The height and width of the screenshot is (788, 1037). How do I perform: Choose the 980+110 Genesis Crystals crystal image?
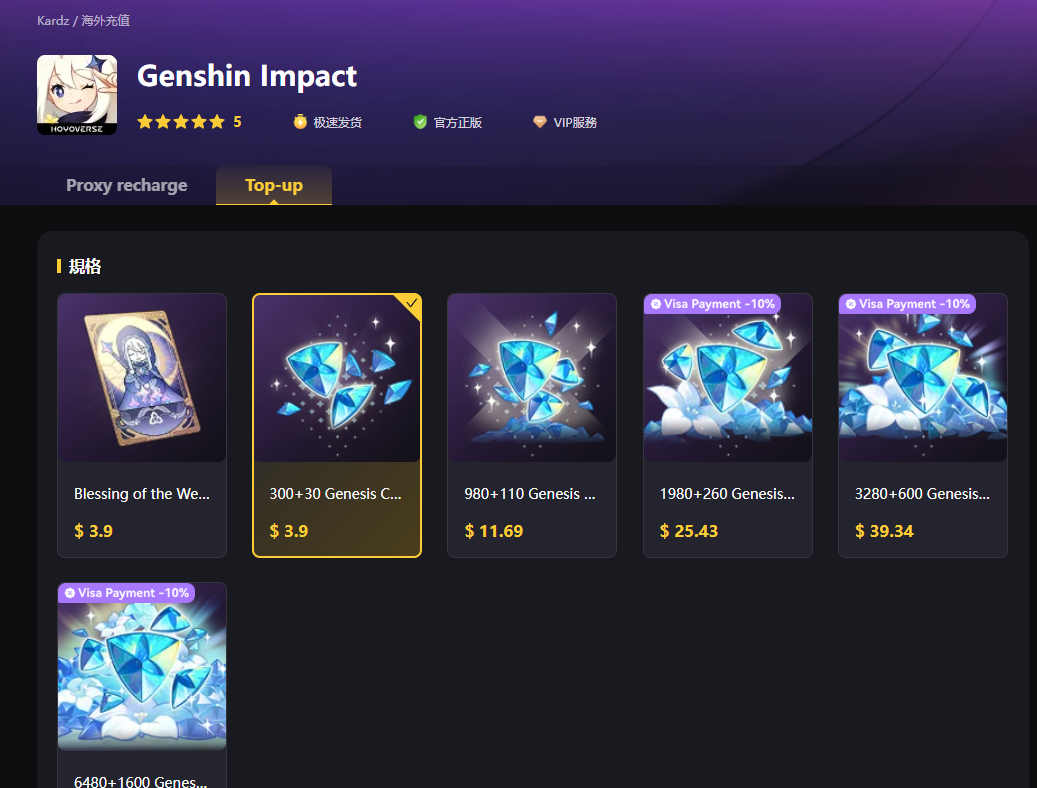(x=532, y=378)
